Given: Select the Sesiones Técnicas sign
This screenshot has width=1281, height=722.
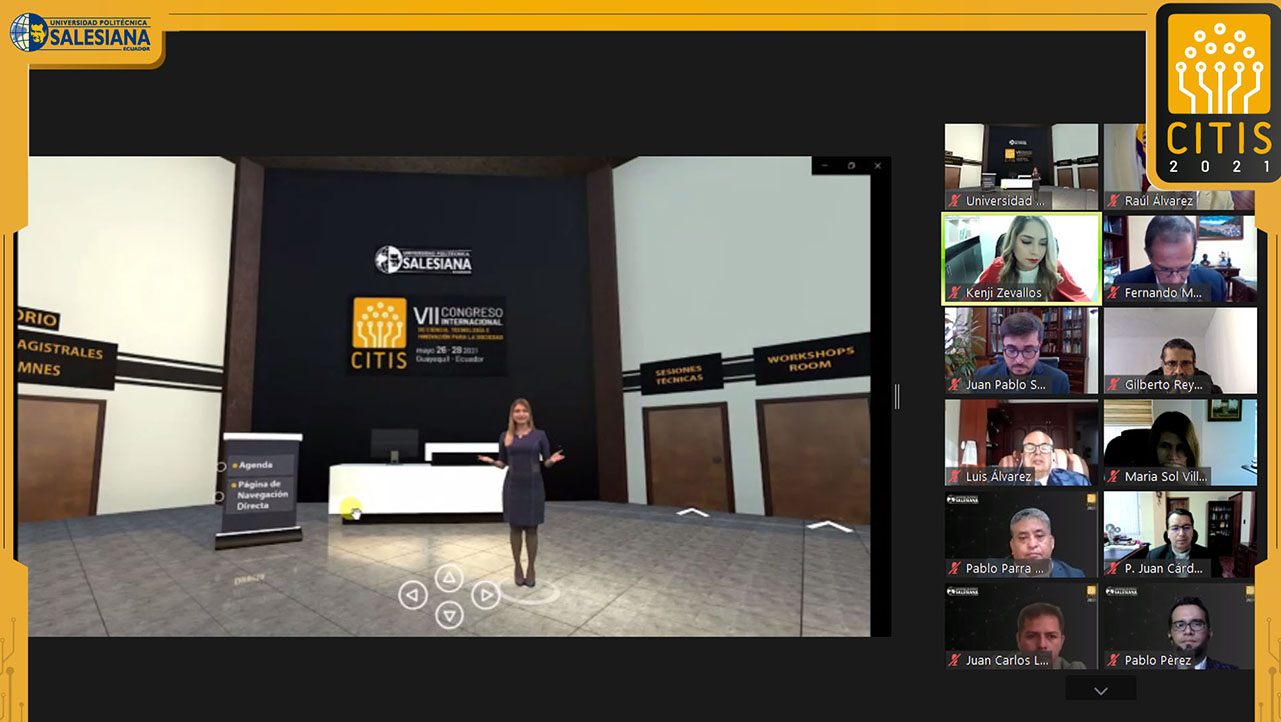Looking at the screenshot, I should tap(680, 375).
